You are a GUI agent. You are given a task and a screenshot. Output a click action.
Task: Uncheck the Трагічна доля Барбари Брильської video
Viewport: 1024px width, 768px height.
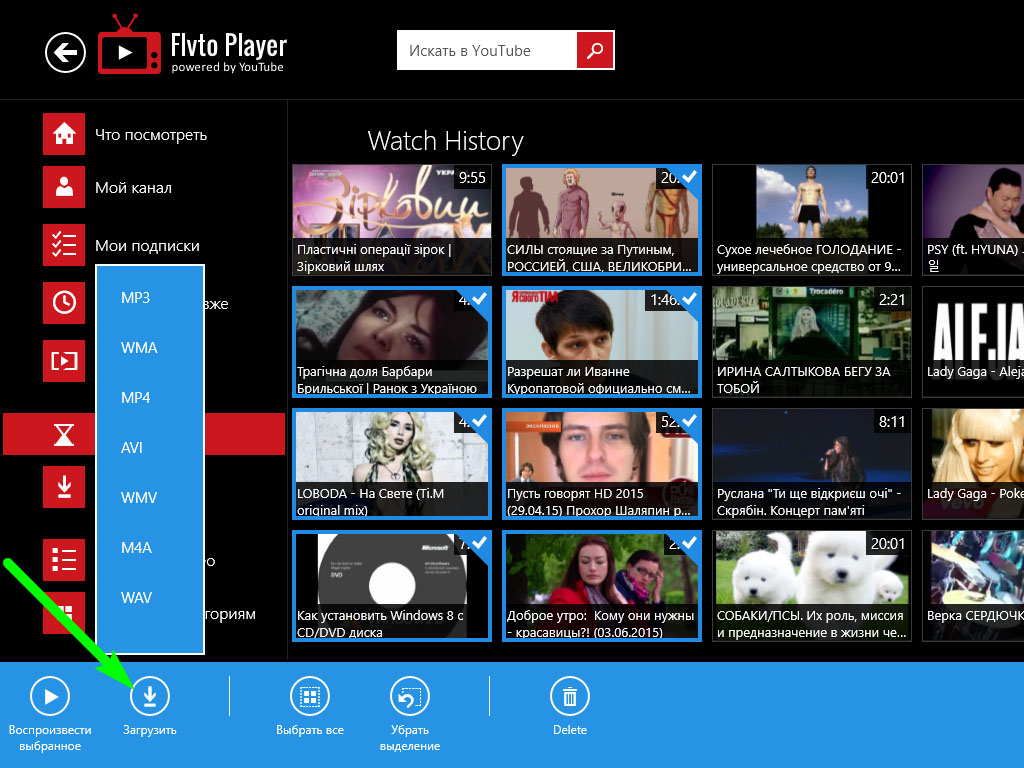pyautogui.click(x=392, y=342)
